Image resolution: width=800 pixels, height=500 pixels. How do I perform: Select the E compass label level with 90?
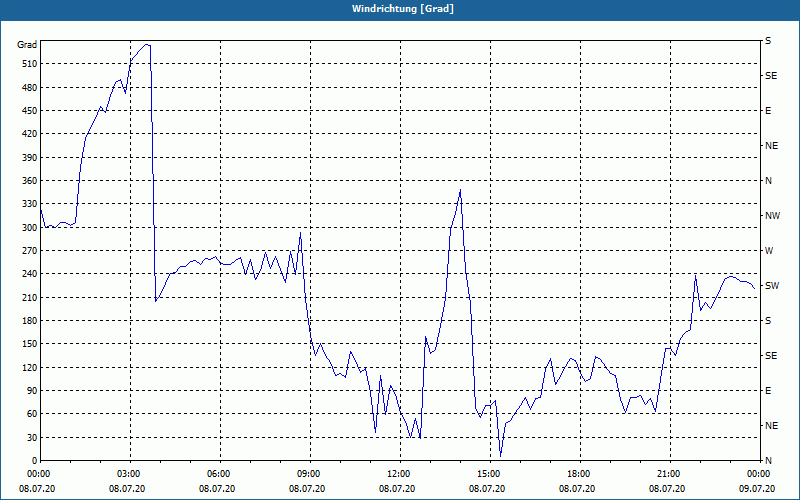point(768,391)
